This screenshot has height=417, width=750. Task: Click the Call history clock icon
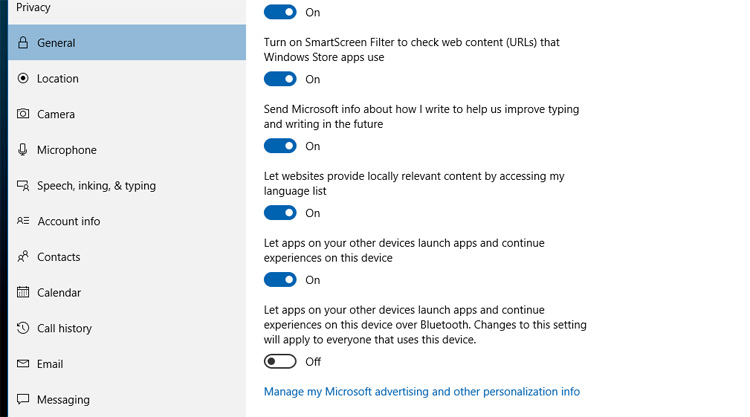(x=23, y=328)
